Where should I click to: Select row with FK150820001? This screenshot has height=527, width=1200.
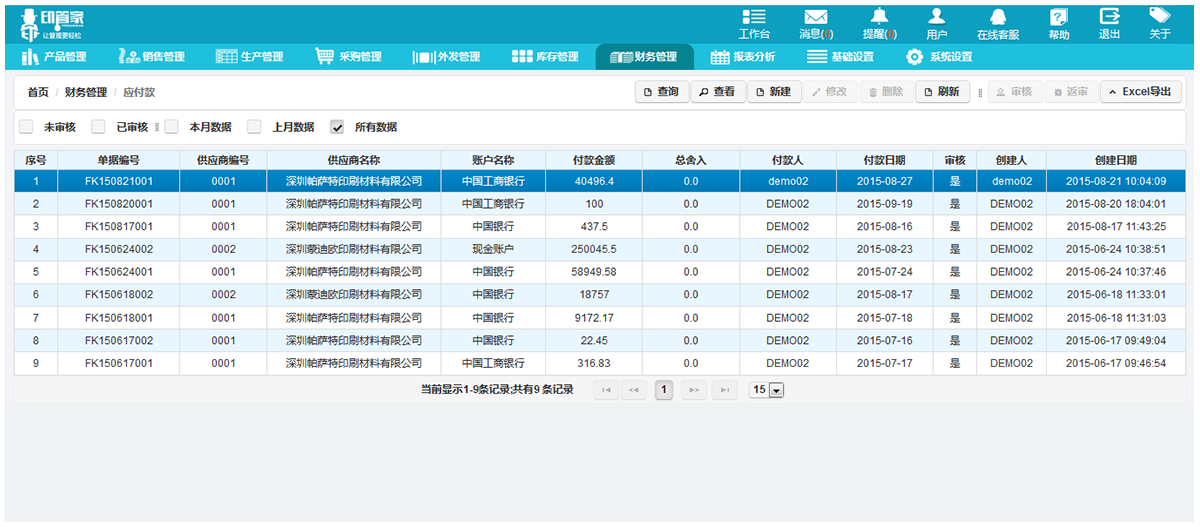pos(600,204)
